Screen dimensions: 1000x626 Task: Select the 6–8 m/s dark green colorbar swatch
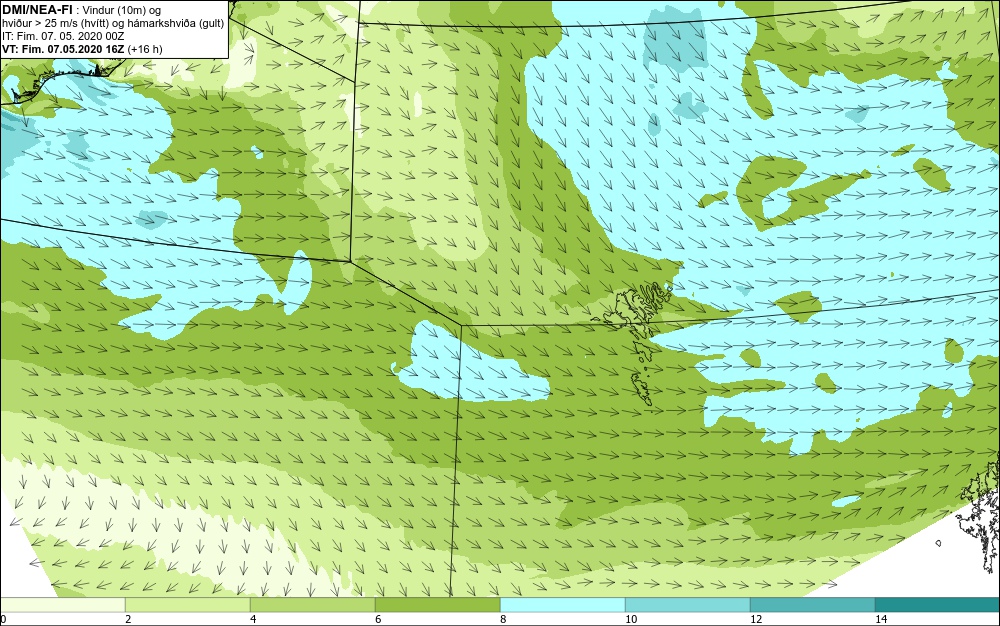pyautogui.click(x=438, y=605)
